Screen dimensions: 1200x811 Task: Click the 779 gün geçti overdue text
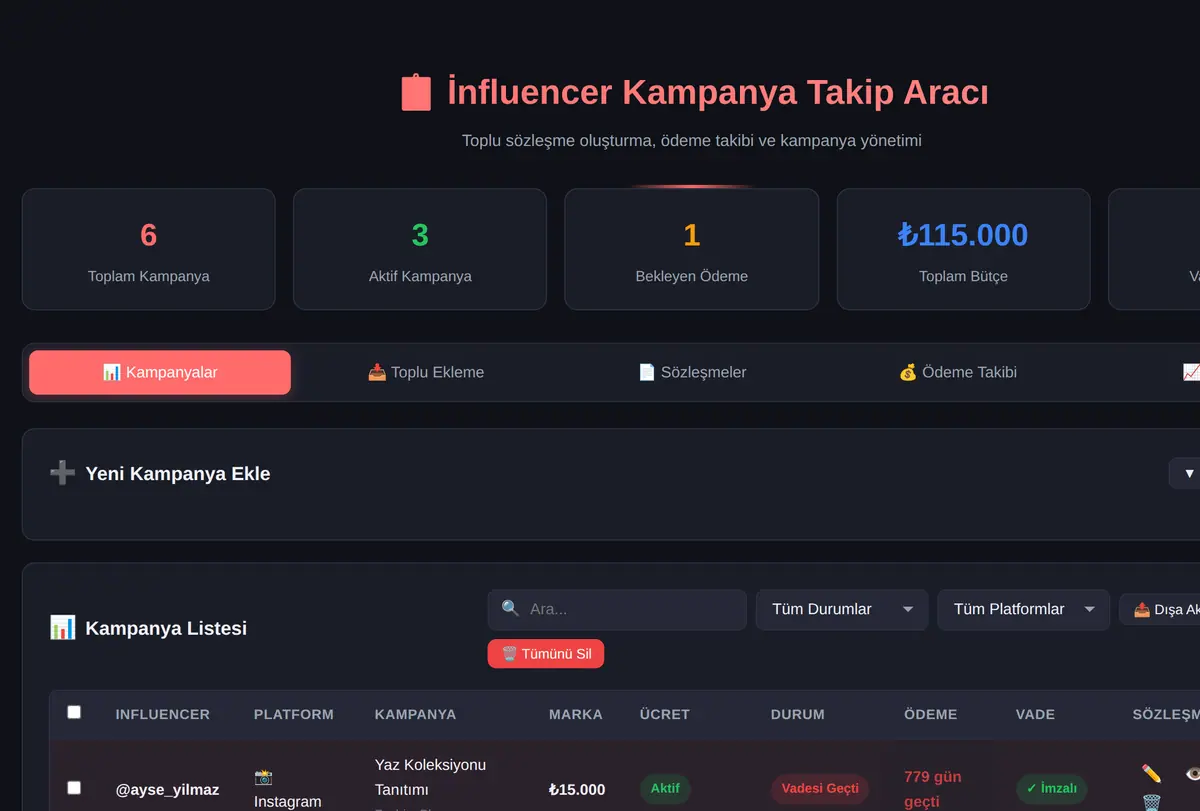click(932, 789)
